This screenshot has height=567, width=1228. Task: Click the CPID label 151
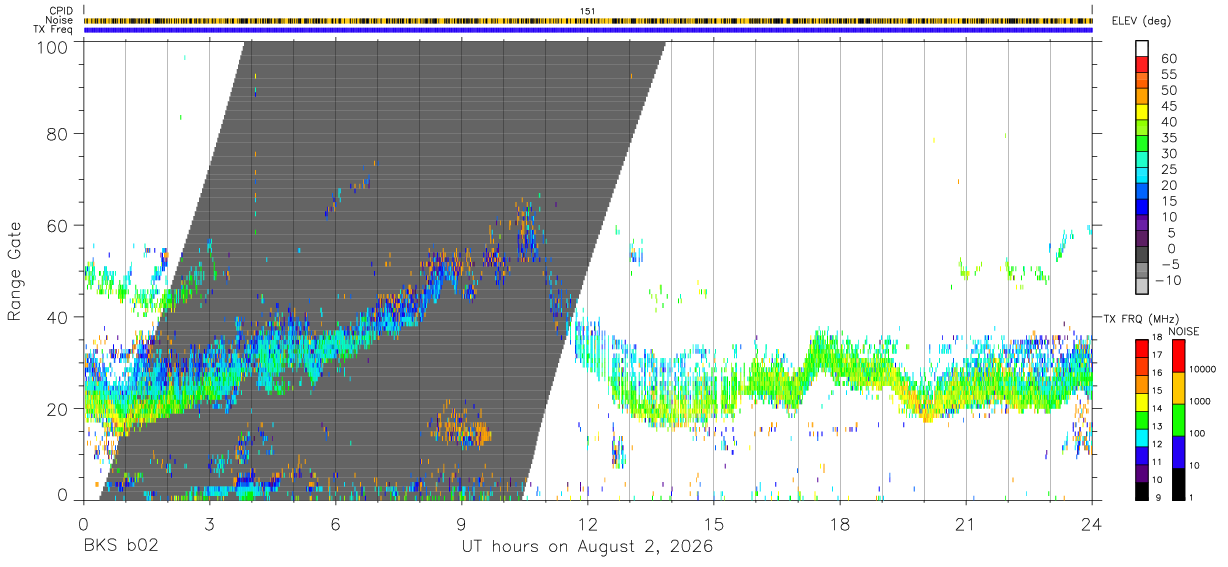pyautogui.click(x=588, y=11)
